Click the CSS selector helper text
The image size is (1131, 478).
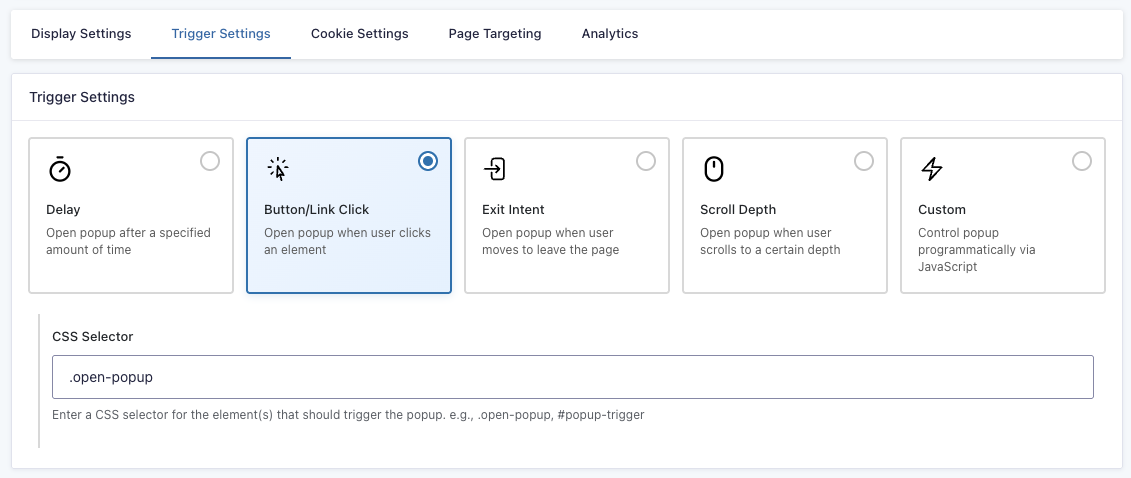point(348,414)
